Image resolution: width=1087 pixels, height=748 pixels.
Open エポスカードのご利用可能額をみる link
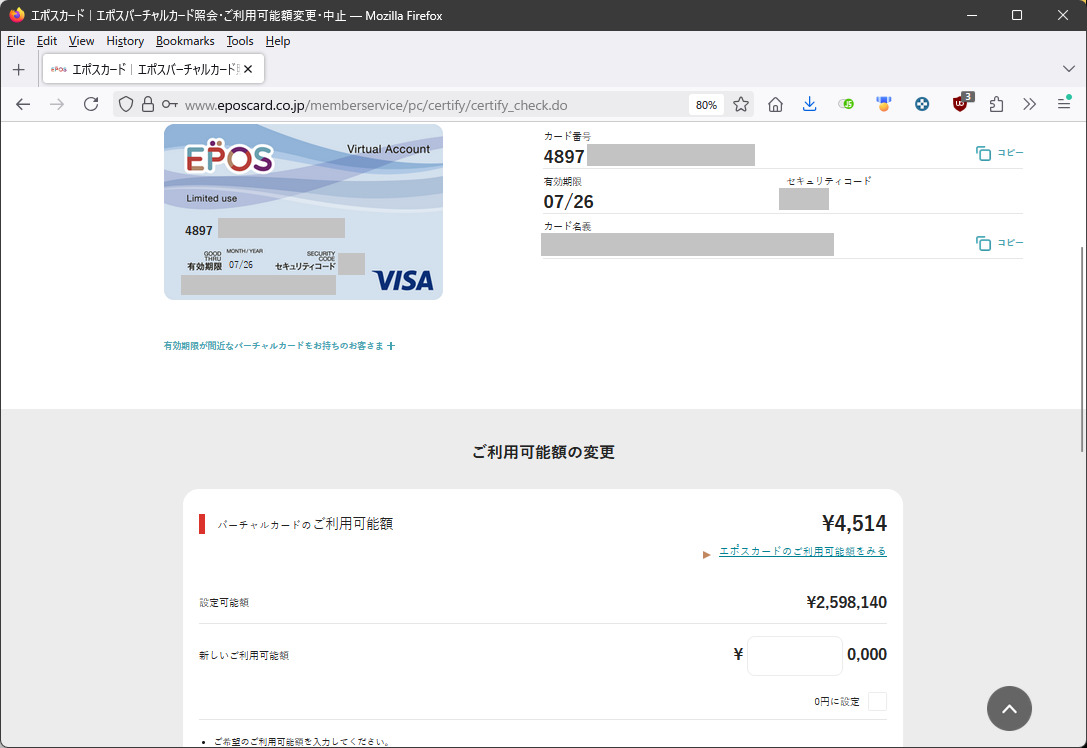coord(802,551)
